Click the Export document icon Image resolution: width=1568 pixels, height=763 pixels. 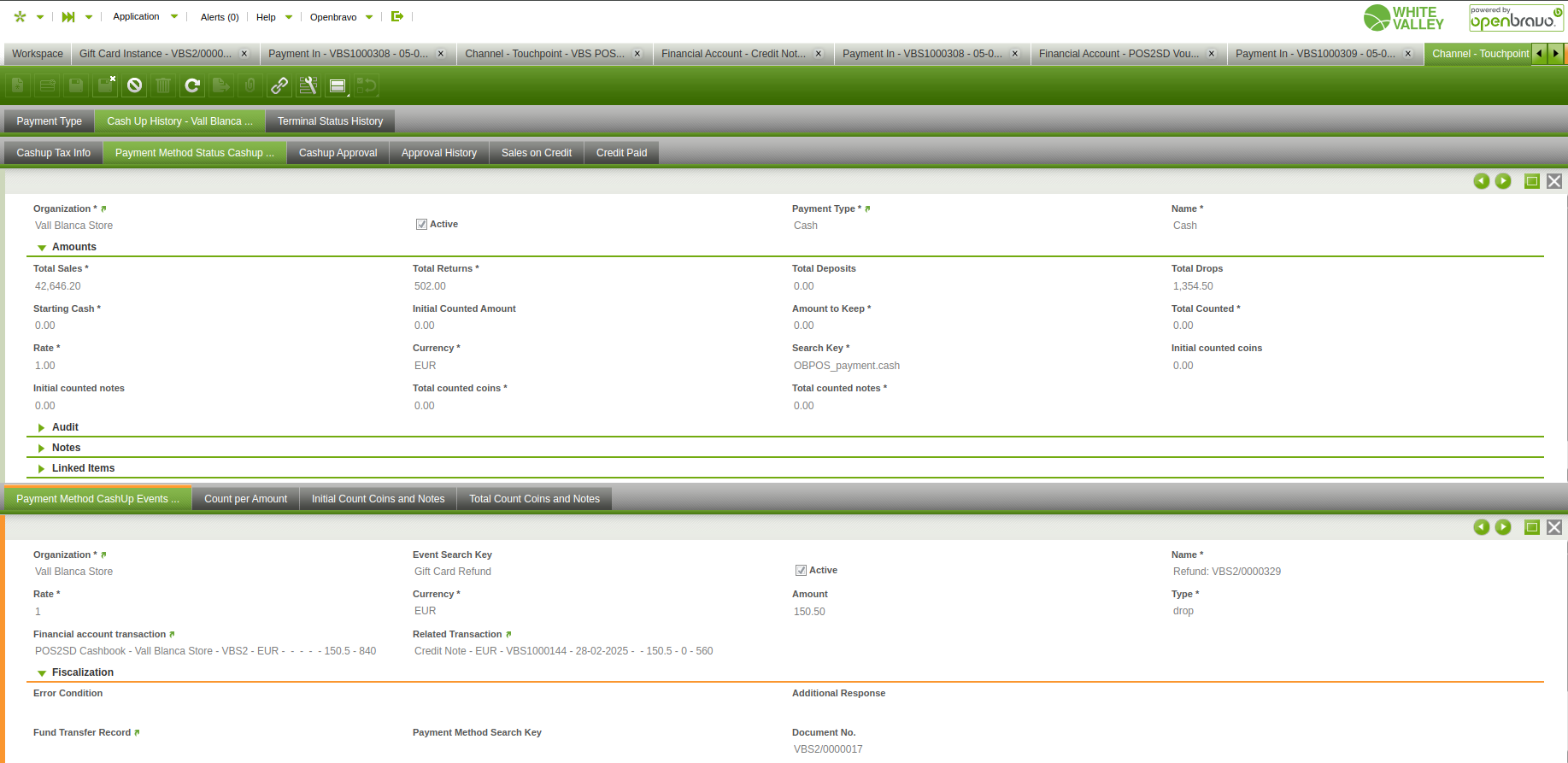click(x=221, y=85)
